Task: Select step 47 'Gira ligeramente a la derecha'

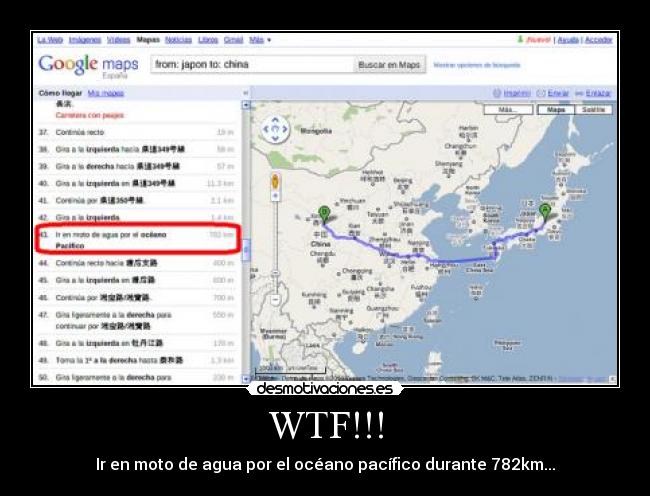Action: [x=138, y=320]
